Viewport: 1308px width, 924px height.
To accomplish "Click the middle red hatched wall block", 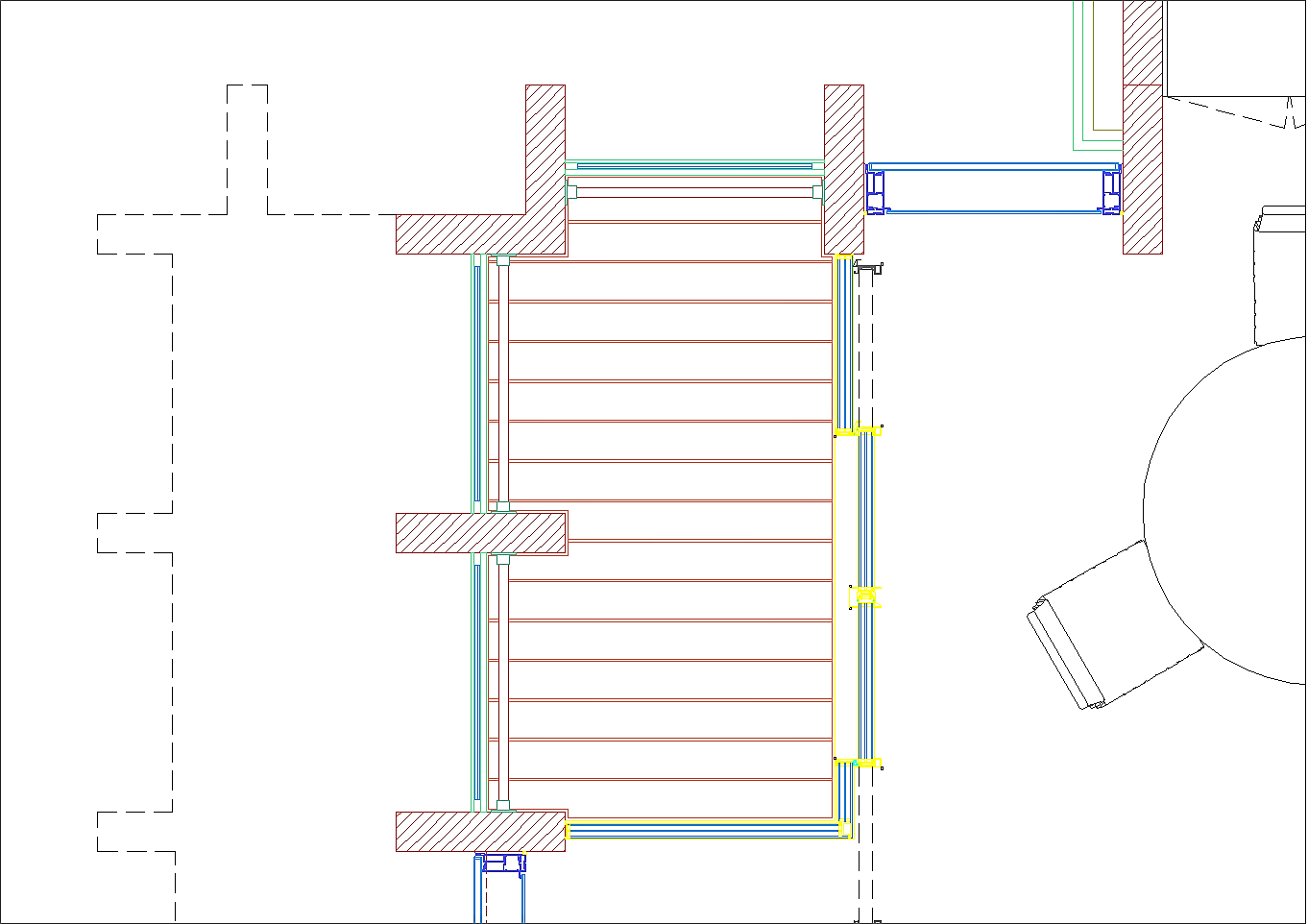I will [480, 533].
